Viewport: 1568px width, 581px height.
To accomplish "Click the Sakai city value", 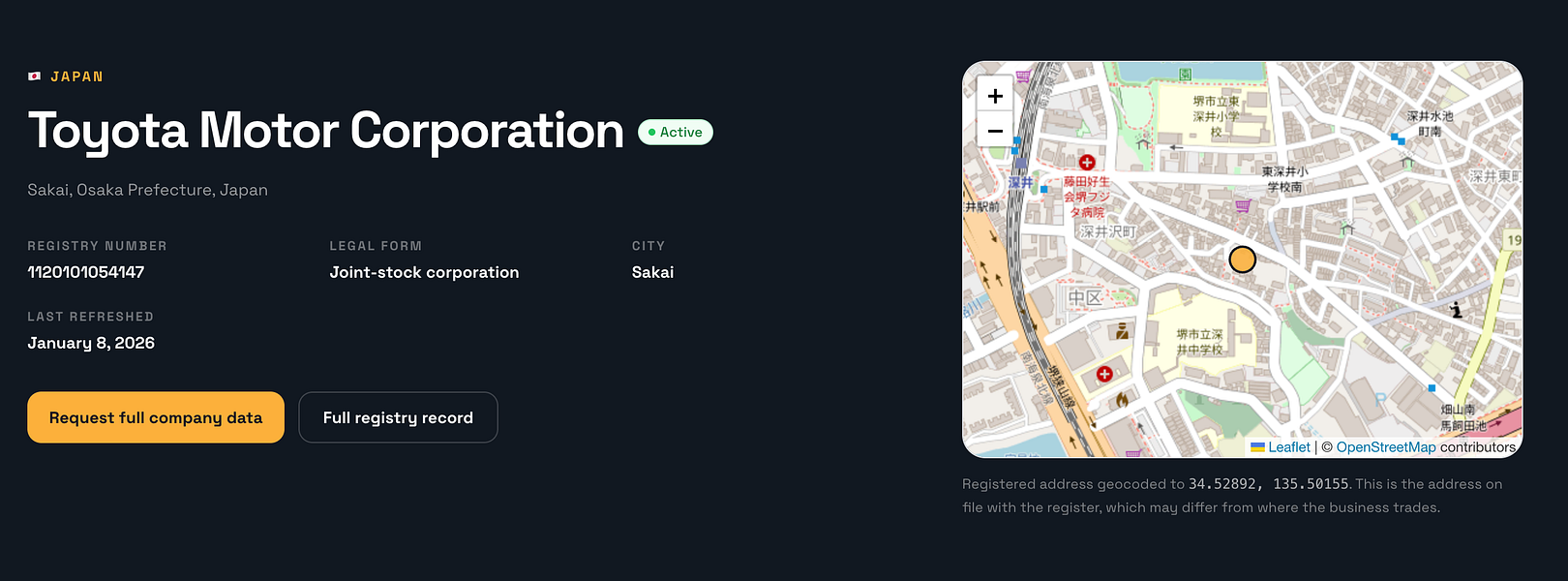I will point(652,272).
